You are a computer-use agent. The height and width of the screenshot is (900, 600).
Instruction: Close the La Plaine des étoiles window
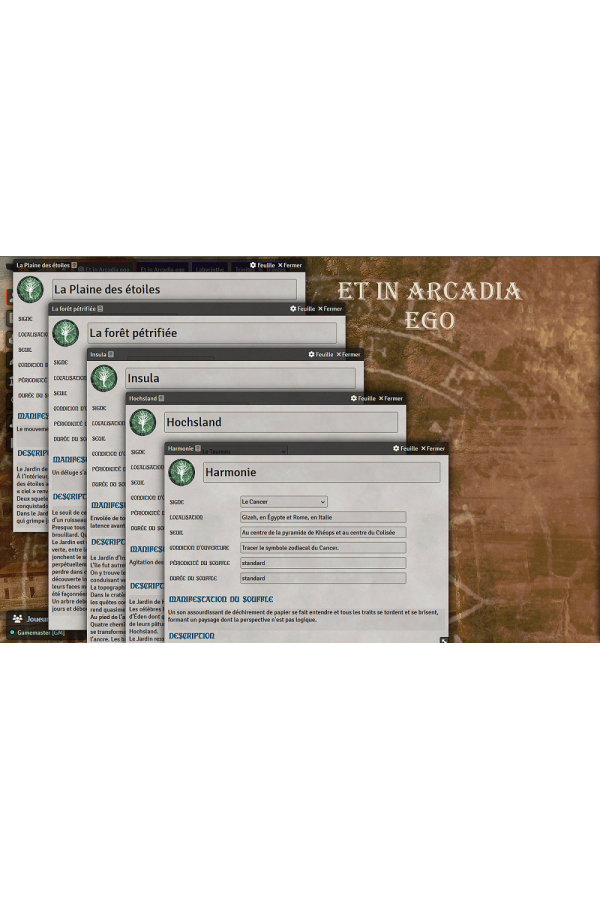290,265
